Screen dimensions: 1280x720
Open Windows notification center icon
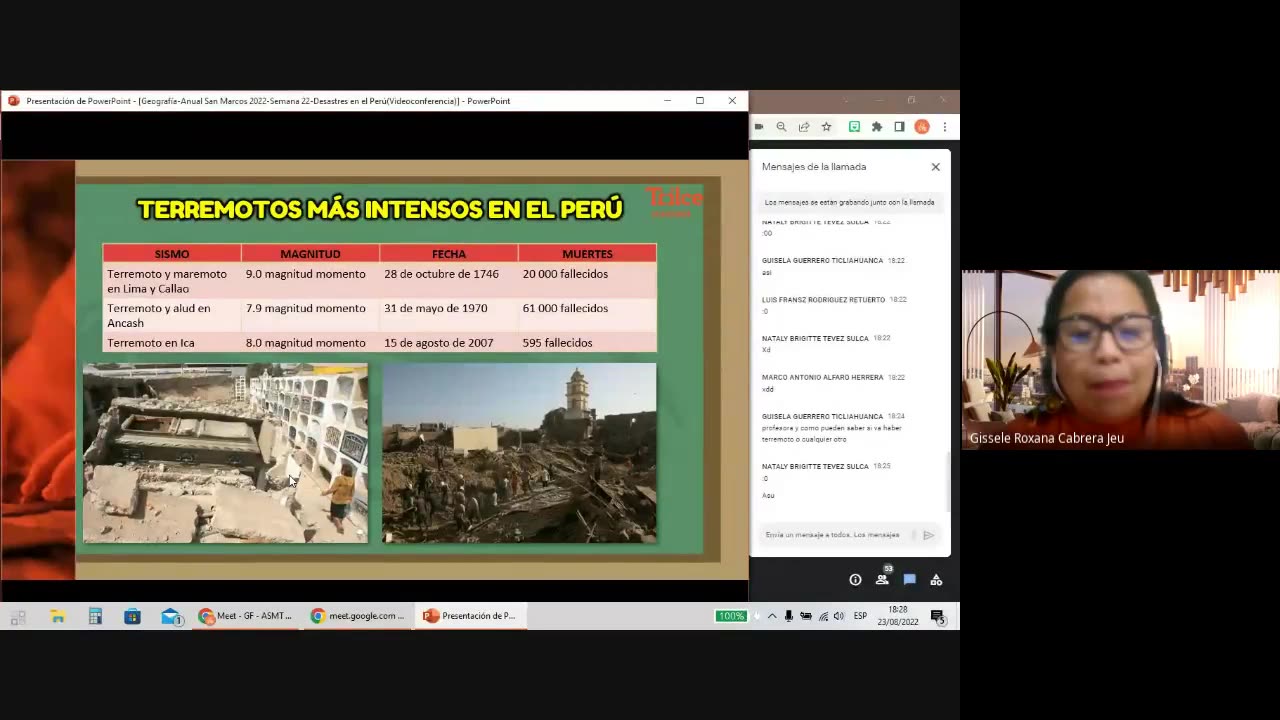click(x=938, y=617)
